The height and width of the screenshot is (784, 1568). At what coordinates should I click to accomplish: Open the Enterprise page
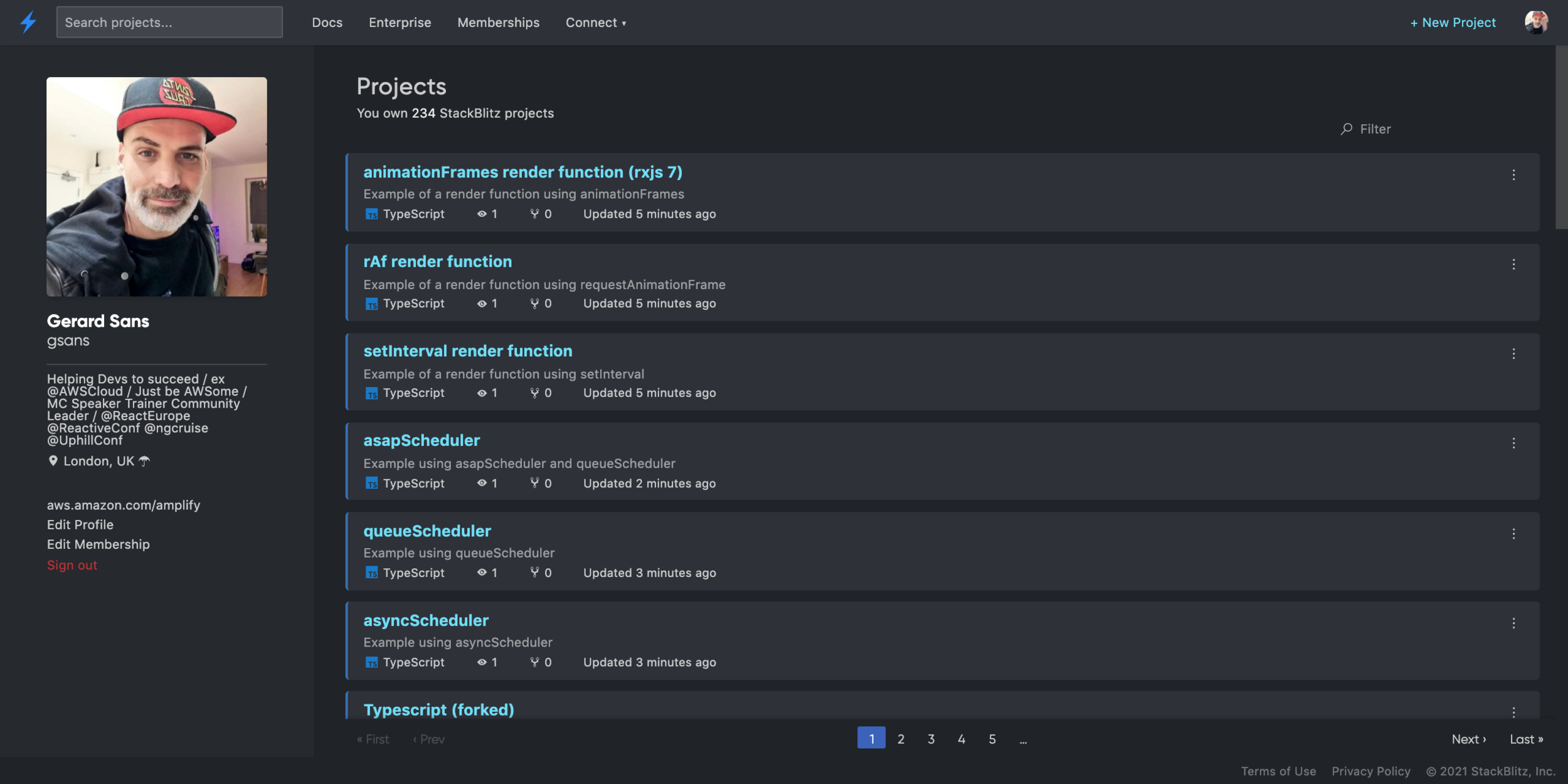[400, 23]
